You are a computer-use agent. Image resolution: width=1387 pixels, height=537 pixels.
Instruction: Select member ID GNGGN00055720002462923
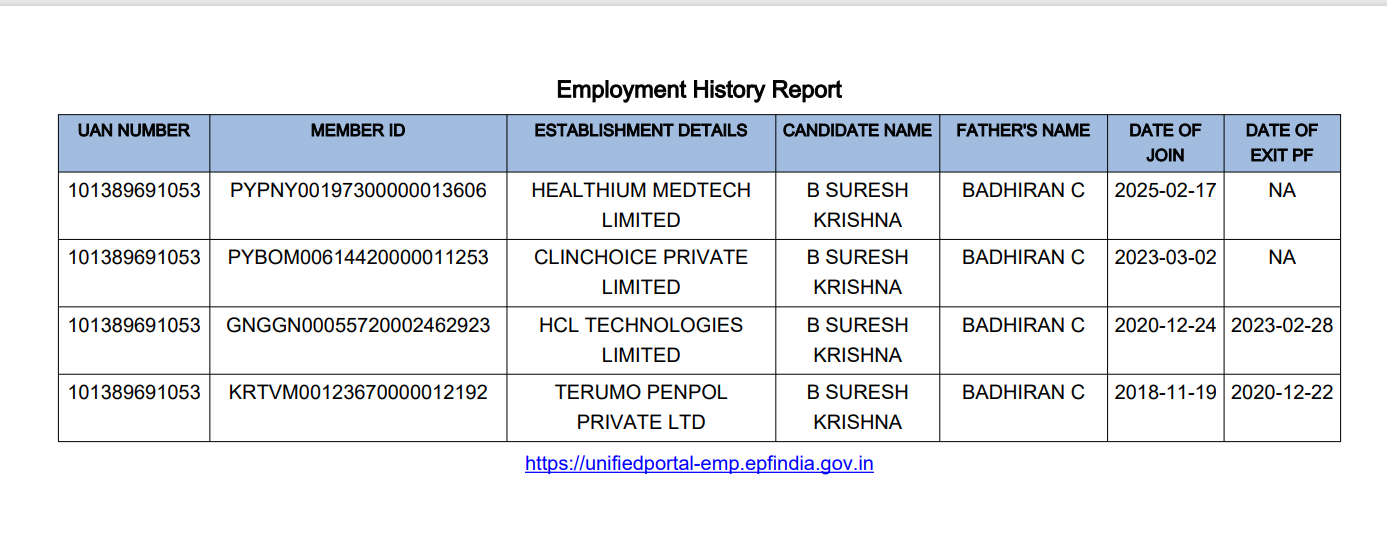[358, 325]
